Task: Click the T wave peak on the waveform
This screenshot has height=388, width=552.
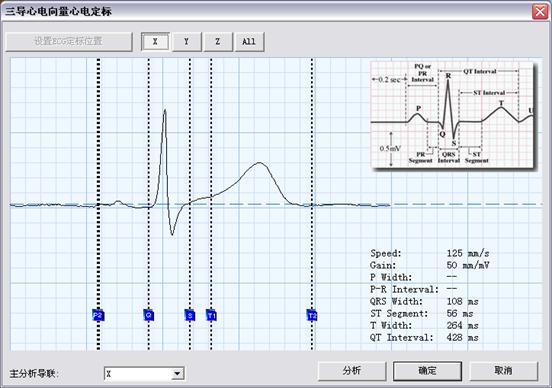Action: pyautogui.click(x=260, y=163)
